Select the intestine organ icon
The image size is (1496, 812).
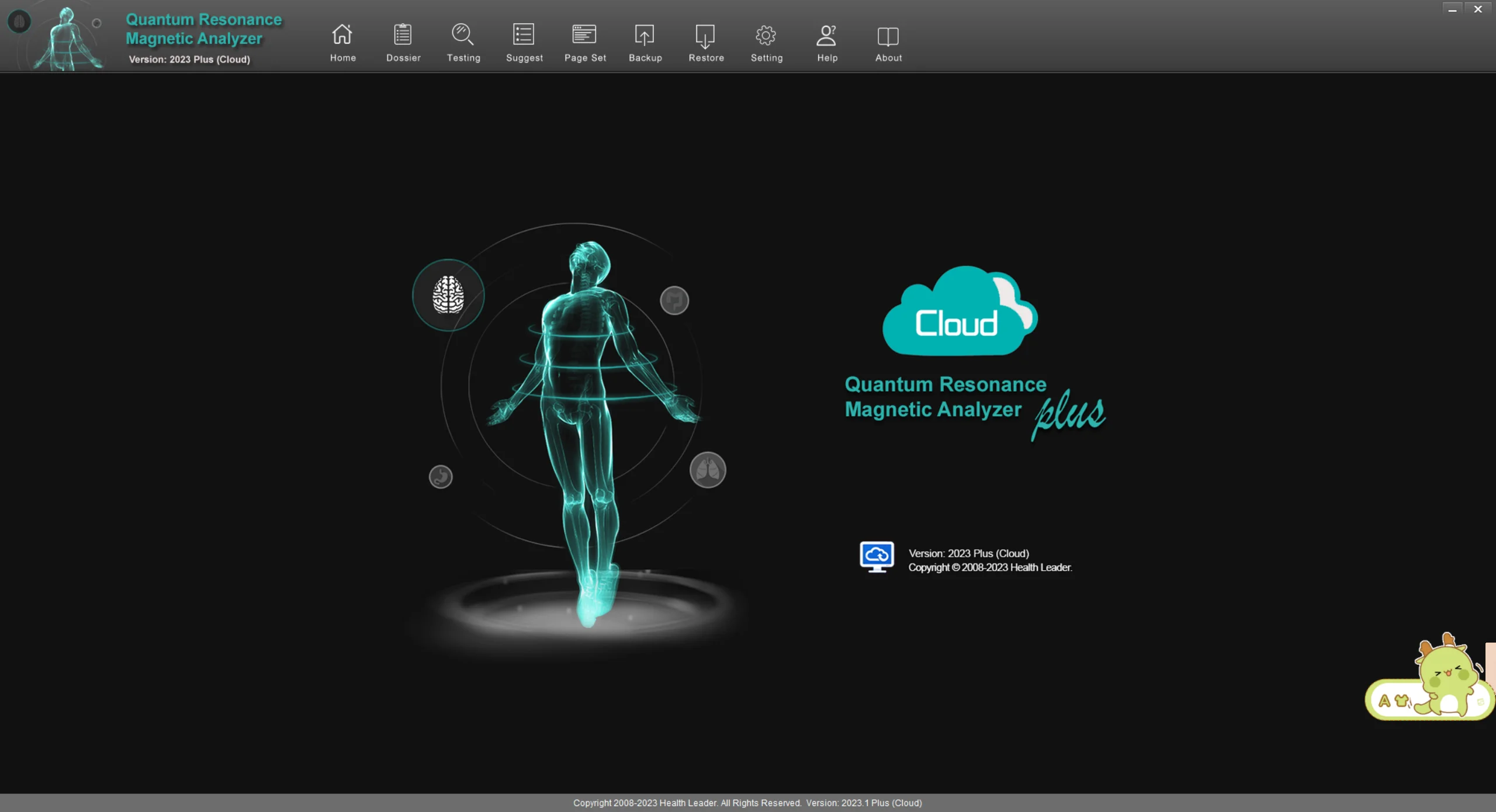click(x=674, y=301)
